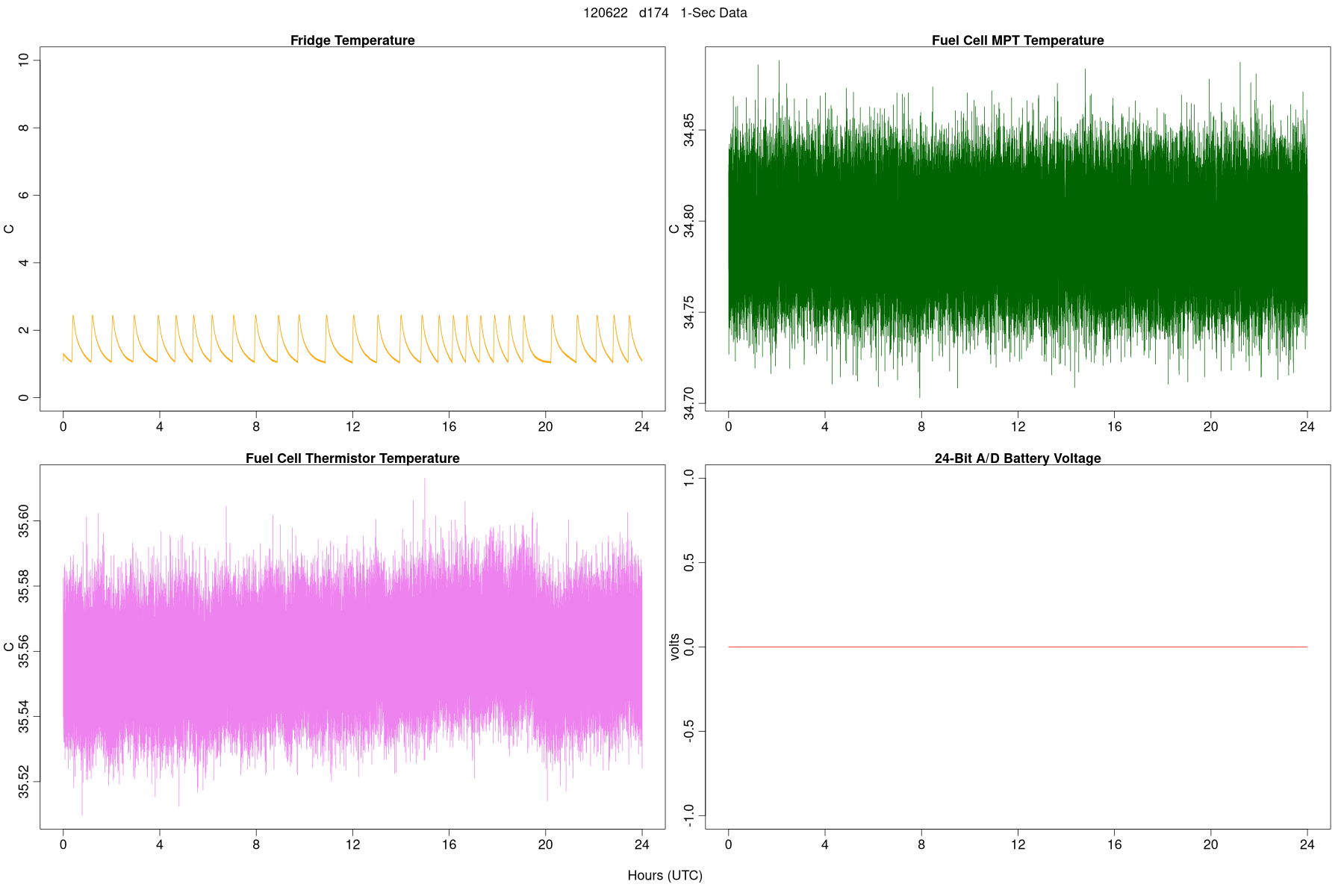The width and height of the screenshot is (1344, 896).
Task: Click the "34.80" tick on the MPT plot
Action: click(x=689, y=222)
